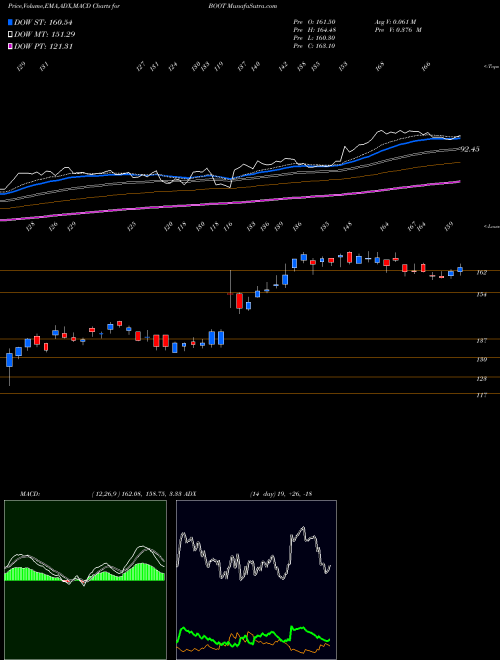Click the MACD (12,26,9) values text
The image size is (500, 660).
(x=136, y=494)
